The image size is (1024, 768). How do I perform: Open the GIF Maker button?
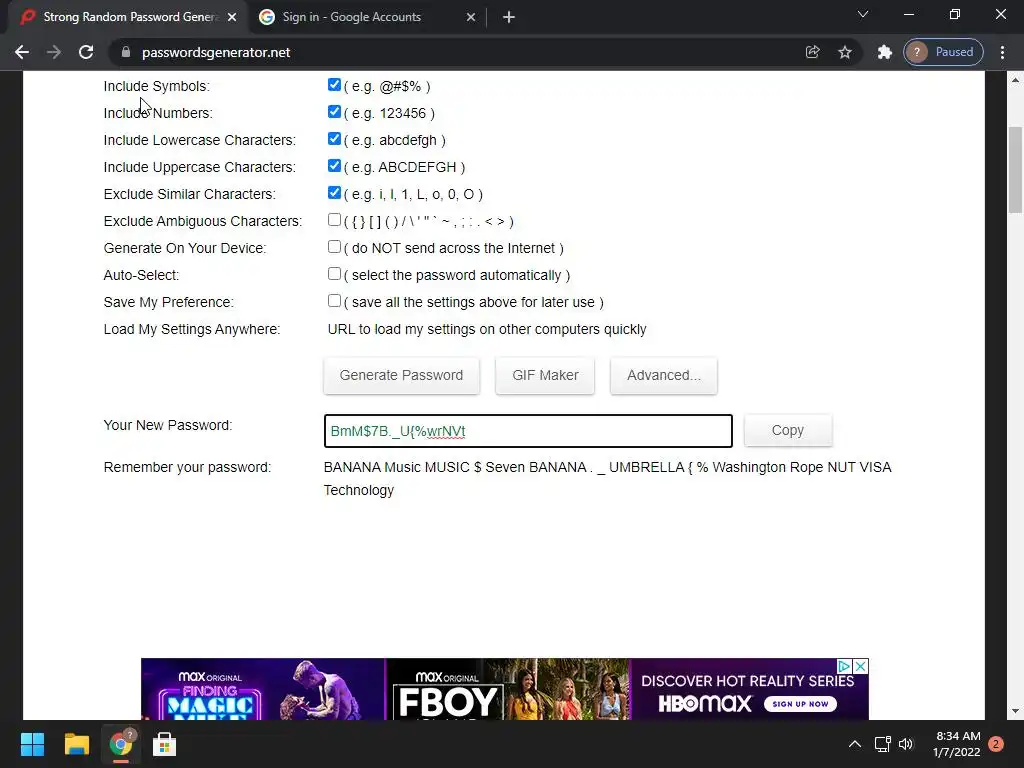point(545,376)
